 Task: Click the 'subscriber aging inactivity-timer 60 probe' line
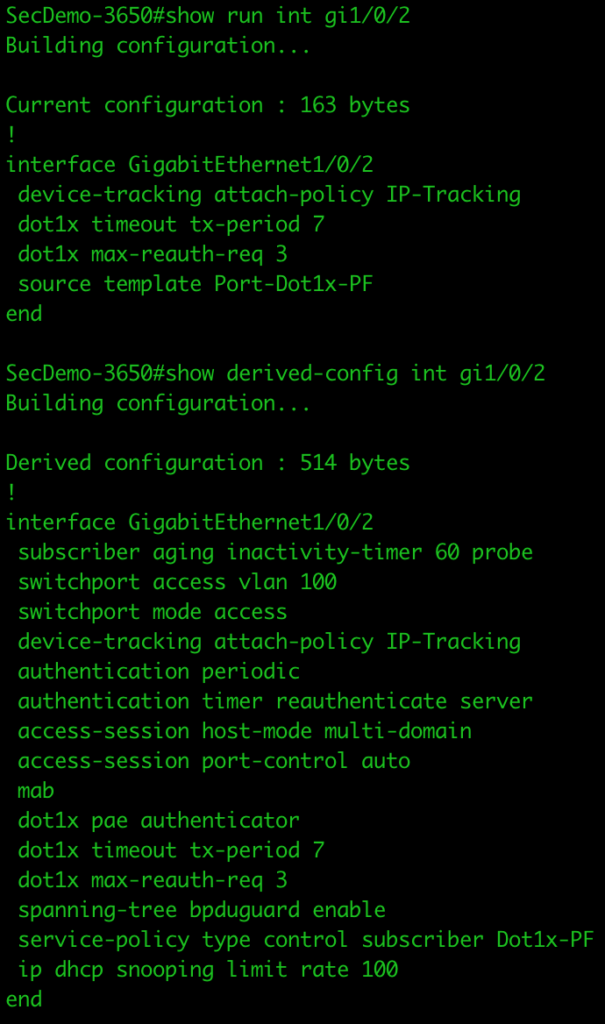coord(275,552)
